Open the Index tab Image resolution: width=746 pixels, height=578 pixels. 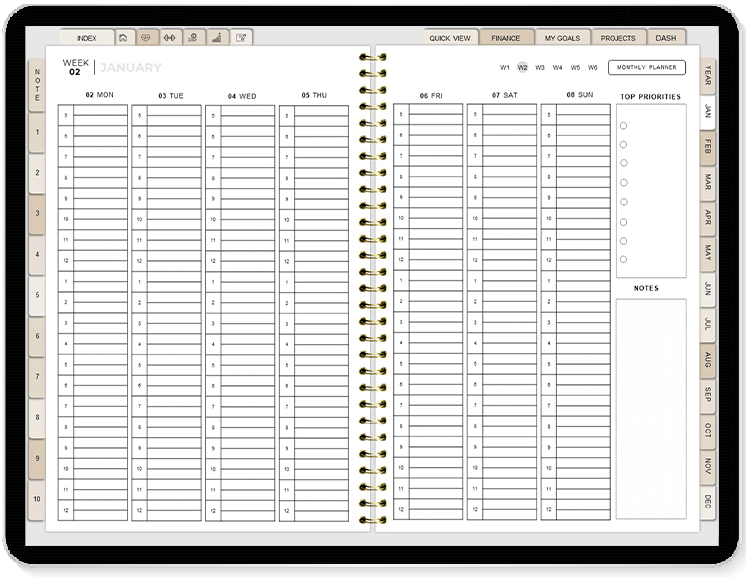tap(86, 38)
